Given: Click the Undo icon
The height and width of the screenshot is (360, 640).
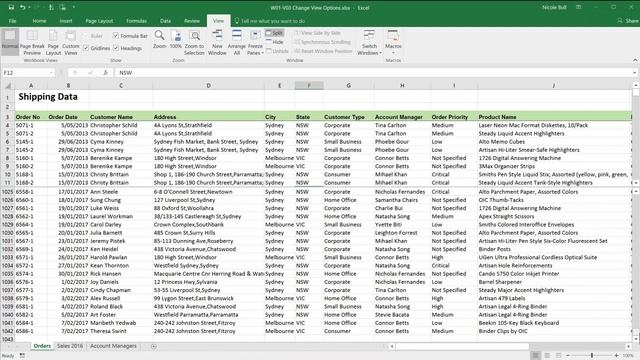Looking at the screenshot, I should coord(23,7).
